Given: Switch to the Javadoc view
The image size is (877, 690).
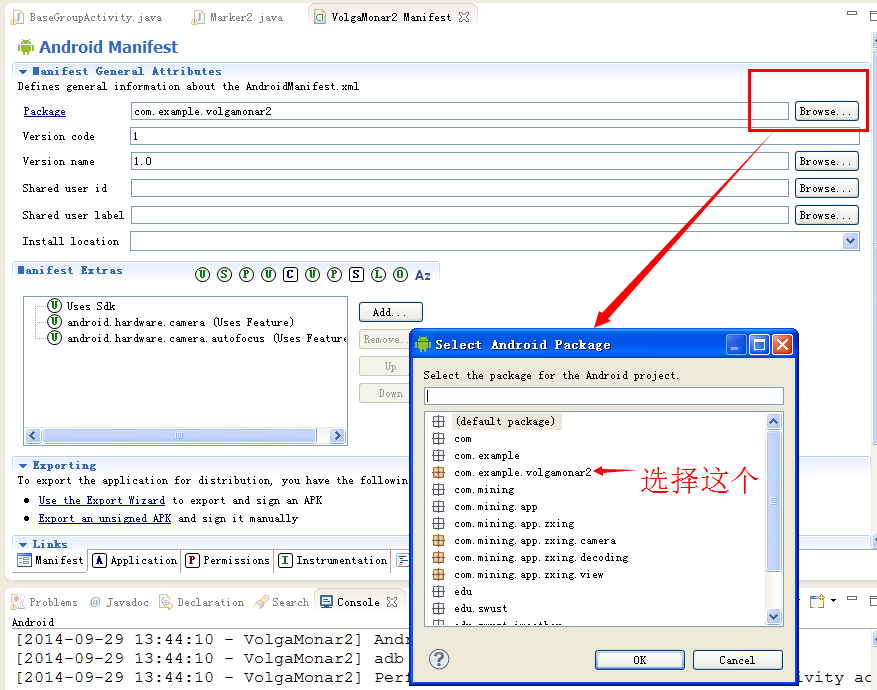Looking at the screenshot, I should (120, 602).
